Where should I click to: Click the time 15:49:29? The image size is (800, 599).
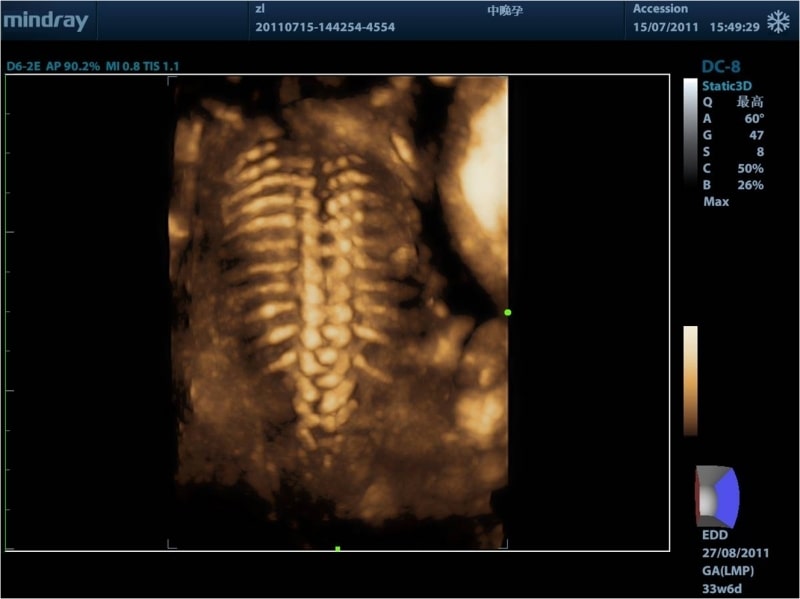734,27
